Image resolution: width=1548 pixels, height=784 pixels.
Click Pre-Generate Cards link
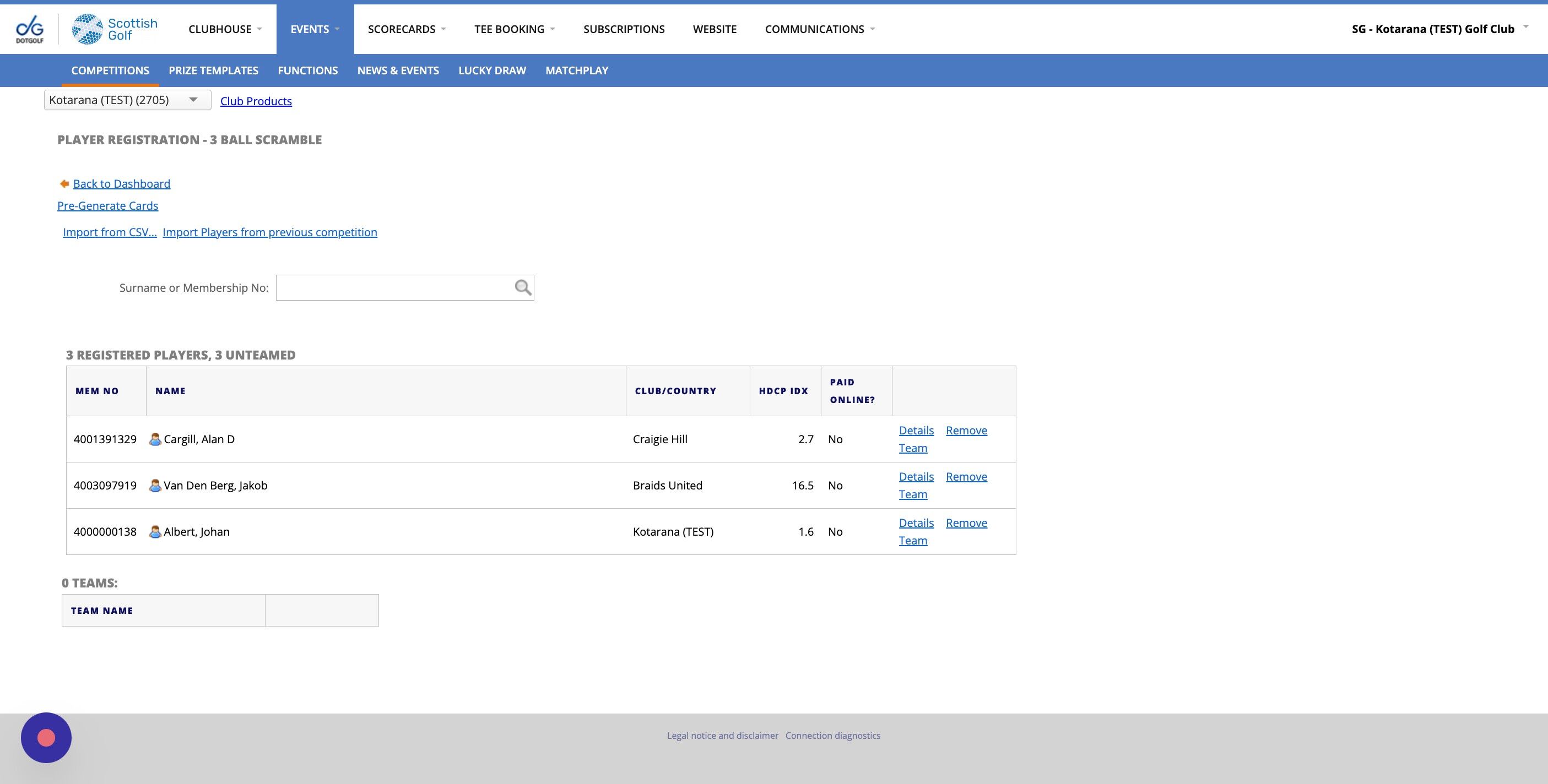click(x=107, y=205)
